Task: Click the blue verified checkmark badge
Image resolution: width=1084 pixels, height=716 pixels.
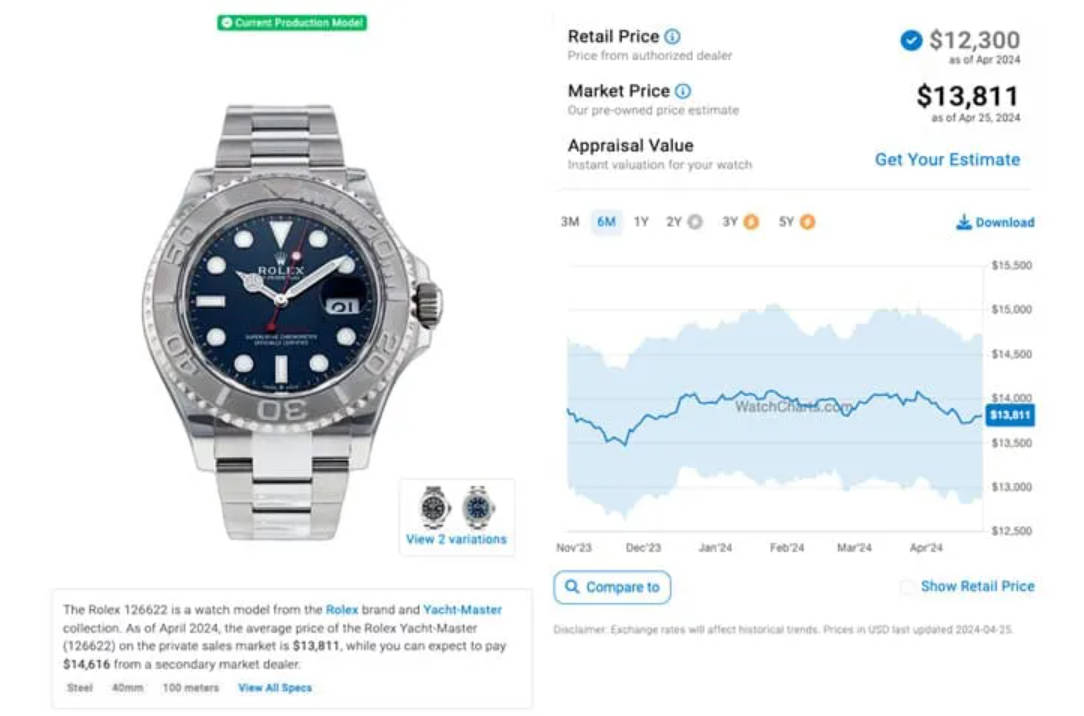Action: pyautogui.click(x=911, y=41)
